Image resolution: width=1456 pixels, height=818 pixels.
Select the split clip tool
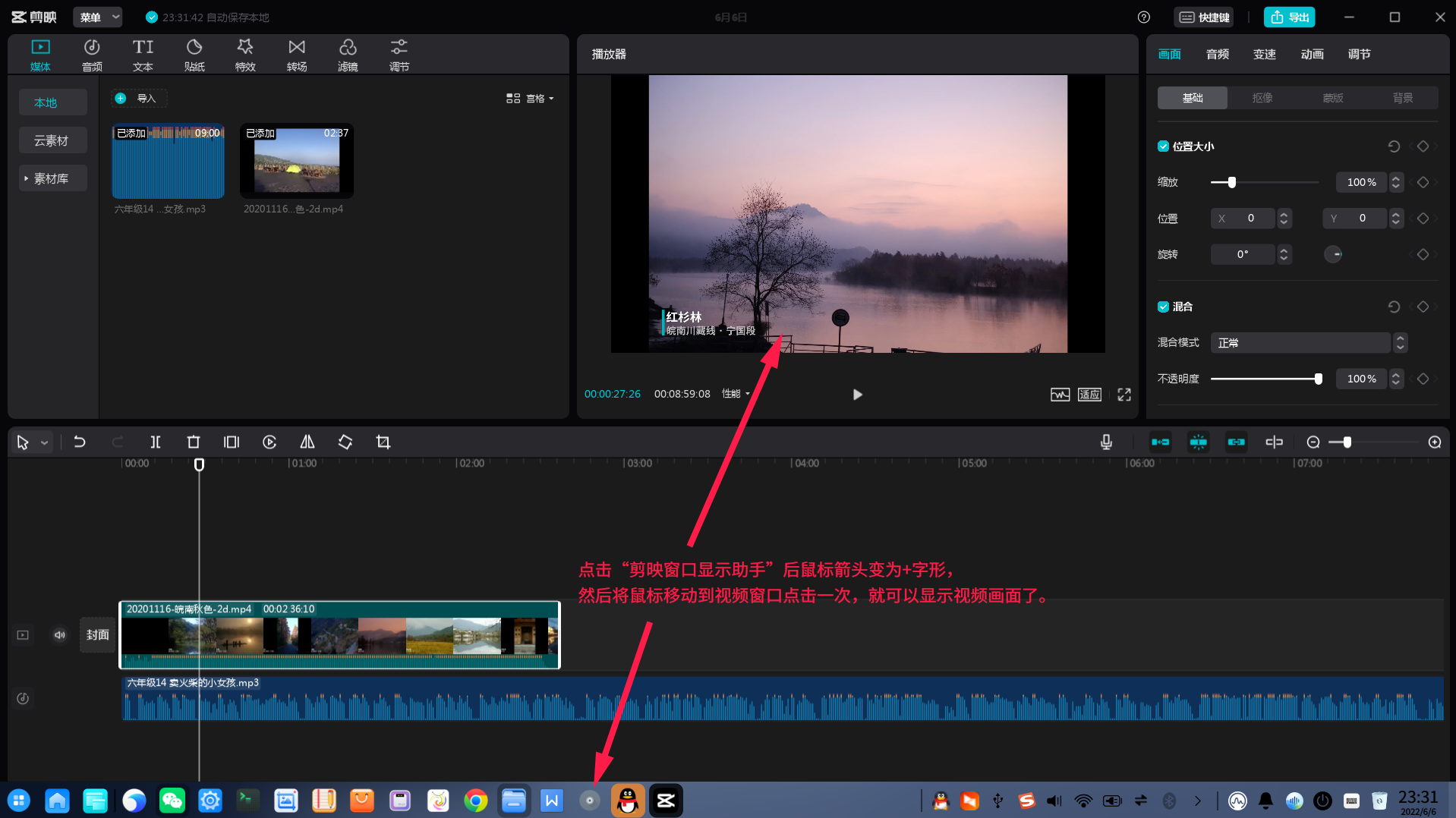pos(155,442)
